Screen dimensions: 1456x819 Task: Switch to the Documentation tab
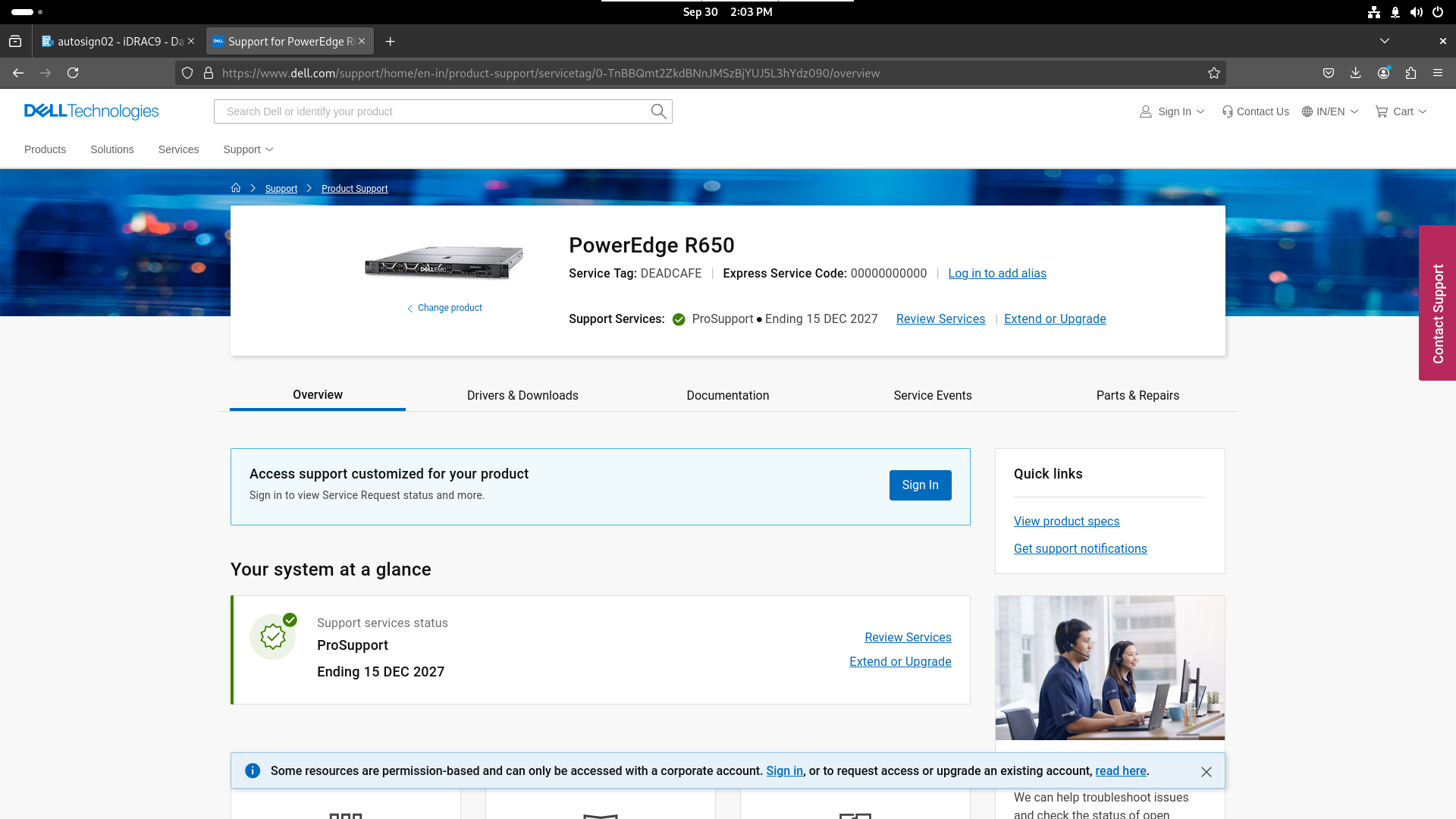727,395
